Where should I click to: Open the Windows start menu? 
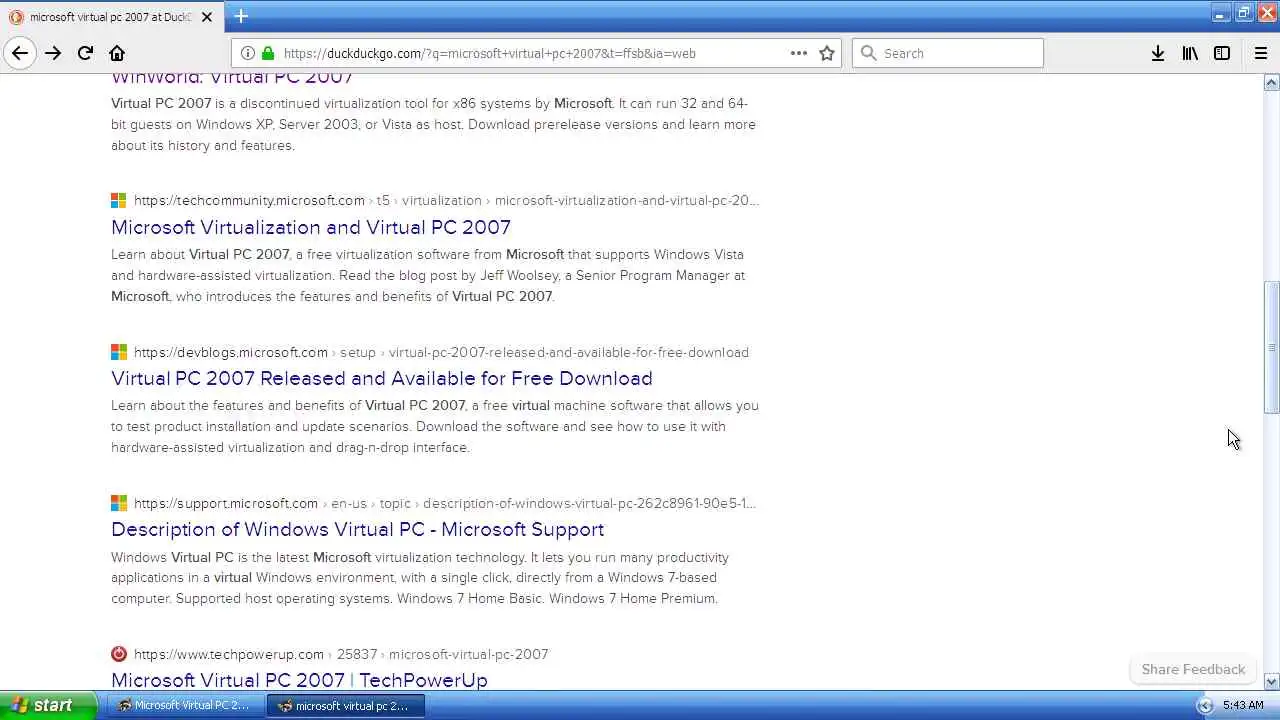48,705
